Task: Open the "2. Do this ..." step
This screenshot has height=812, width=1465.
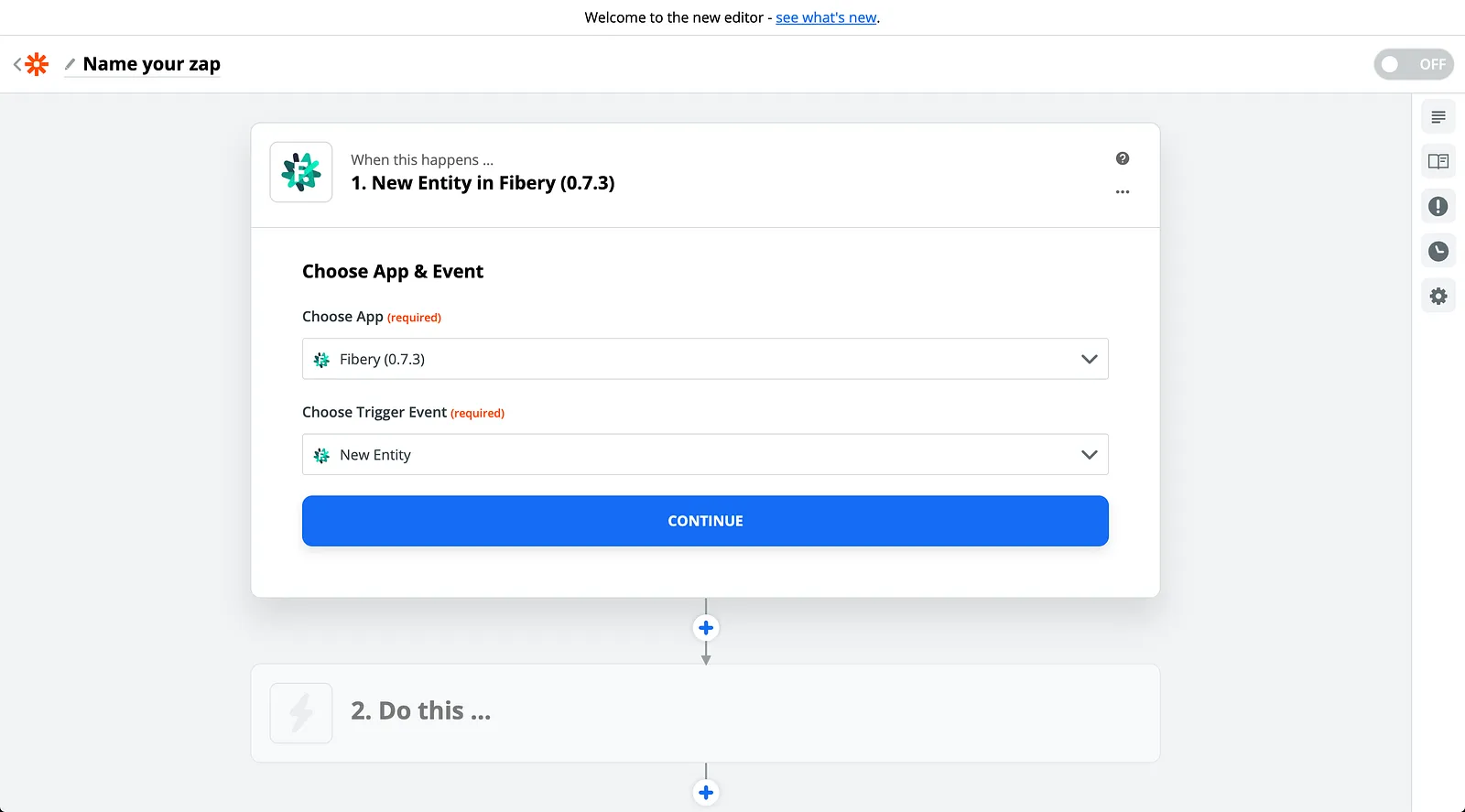Action: [705, 713]
